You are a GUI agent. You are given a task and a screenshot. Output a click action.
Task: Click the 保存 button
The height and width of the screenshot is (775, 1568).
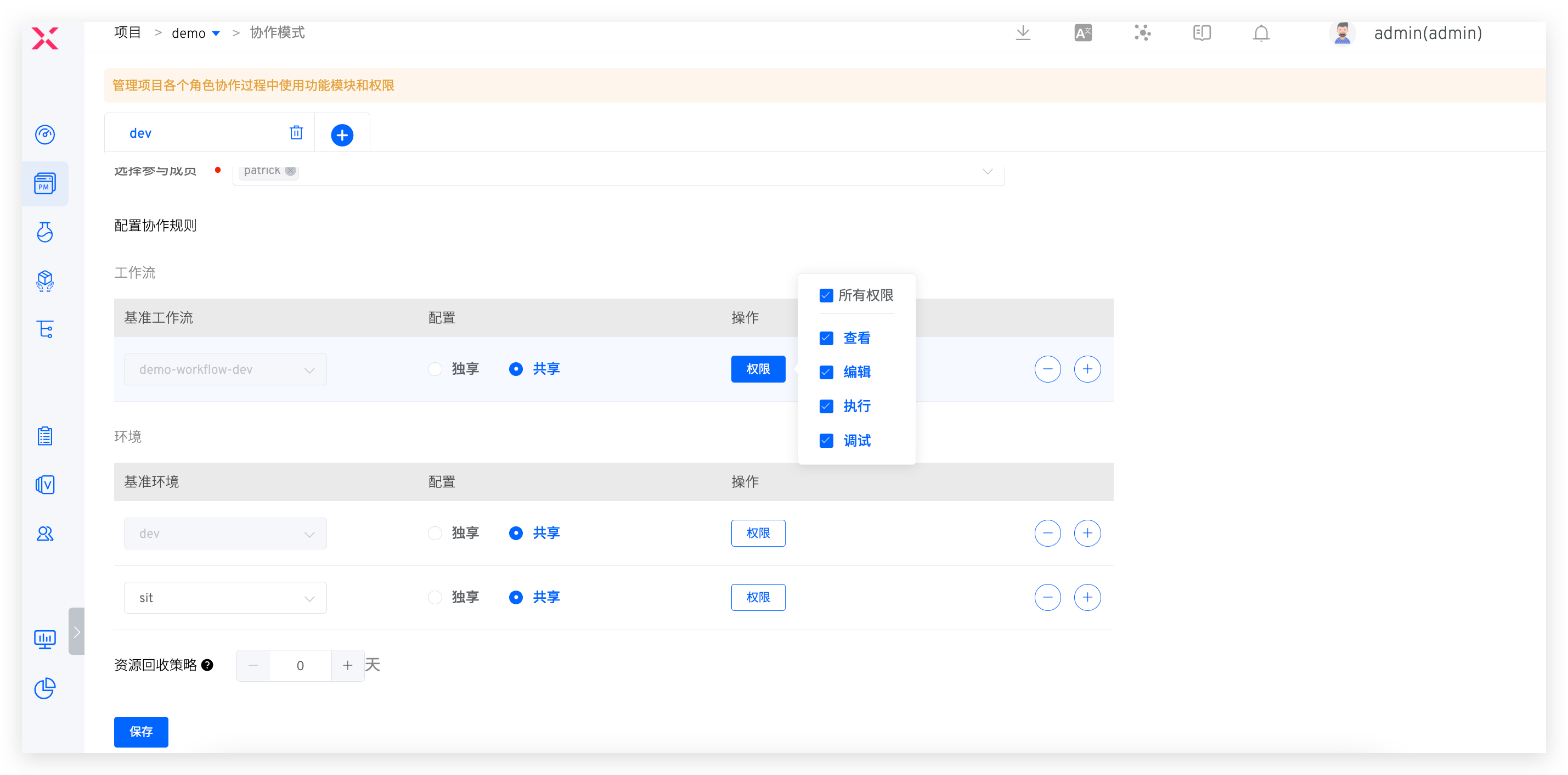coord(140,732)
